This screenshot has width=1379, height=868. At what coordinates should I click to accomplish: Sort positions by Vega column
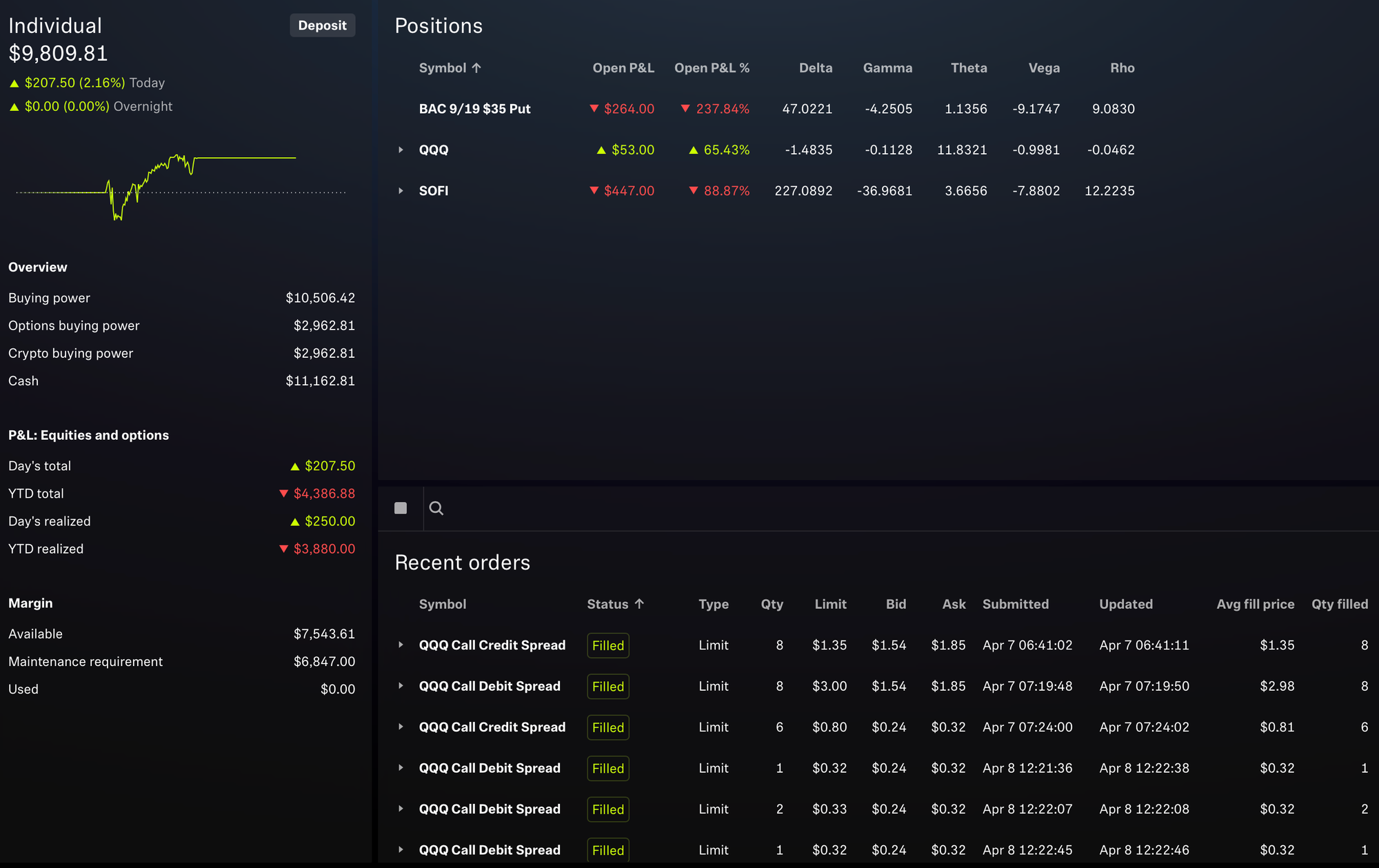click(x=1044, y=68)
